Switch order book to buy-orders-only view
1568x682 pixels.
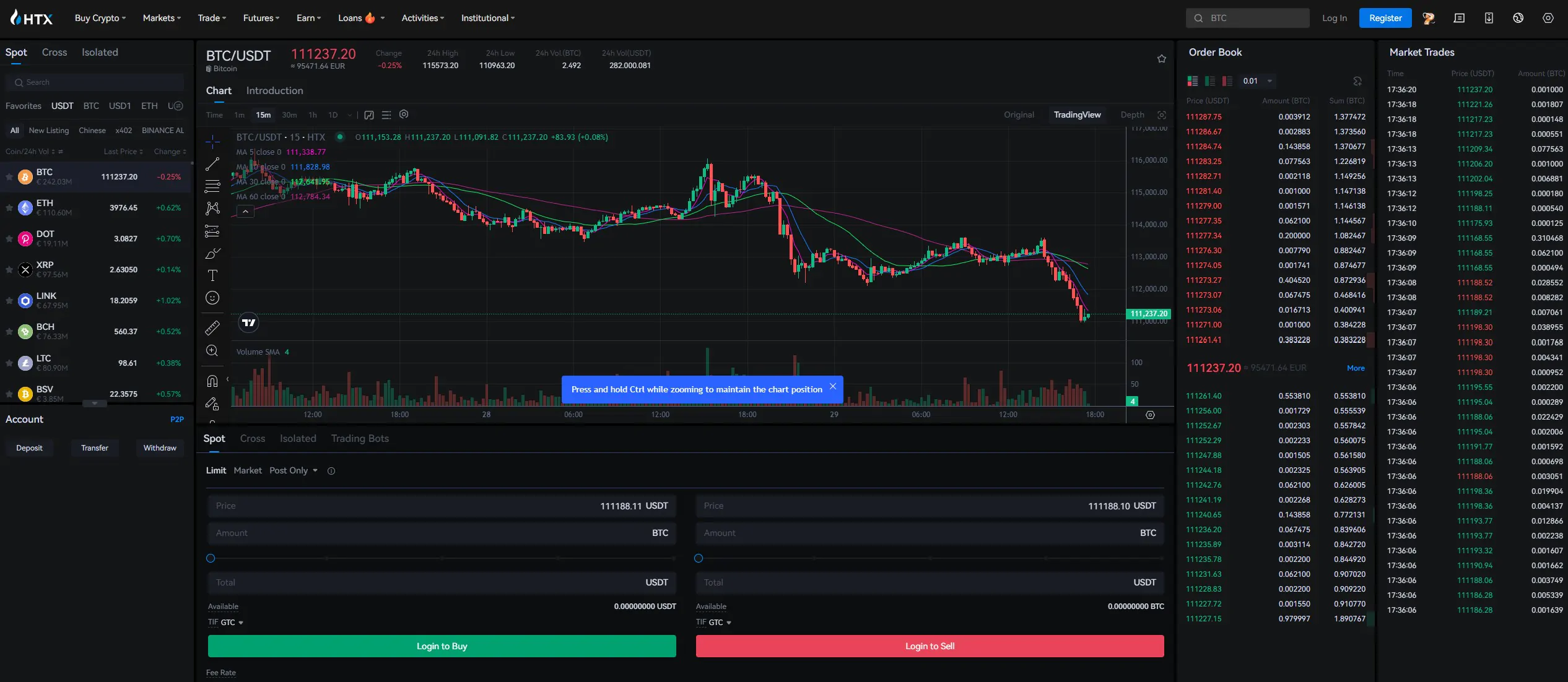(x=1211, y=81)
